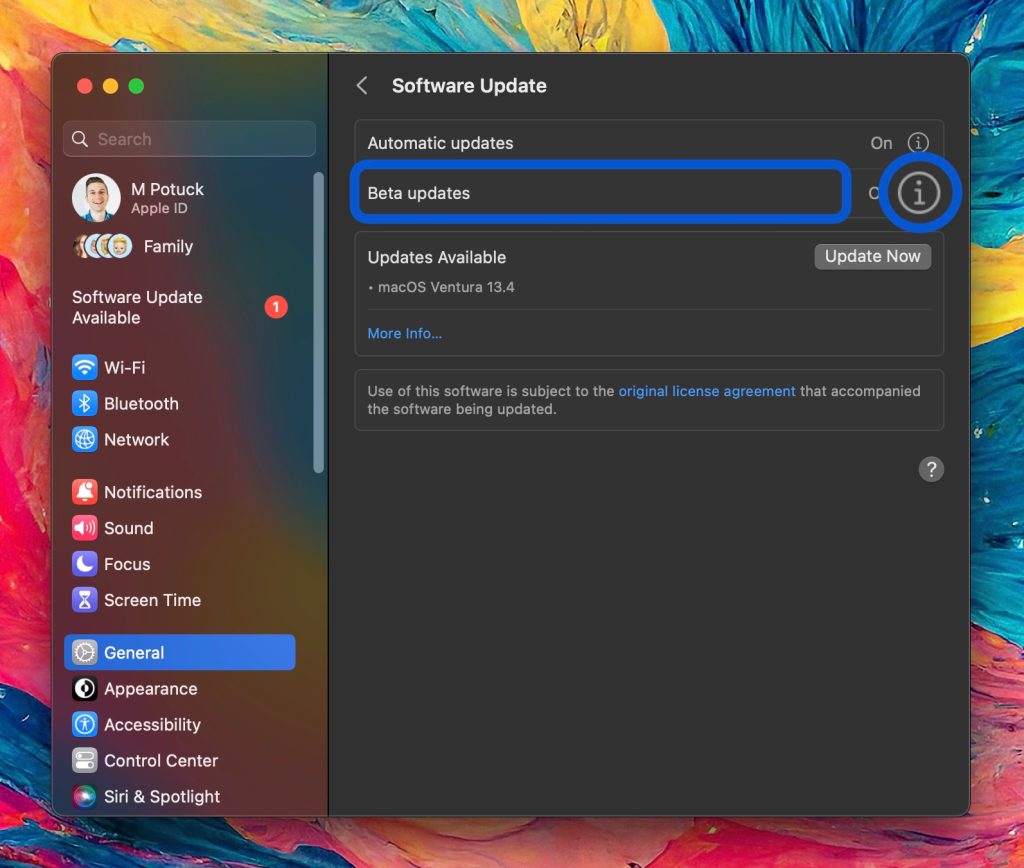Click info icon next to Beta updates
Image resolution: width=1024 pixels, height=868 pixels.
[918, 193]
